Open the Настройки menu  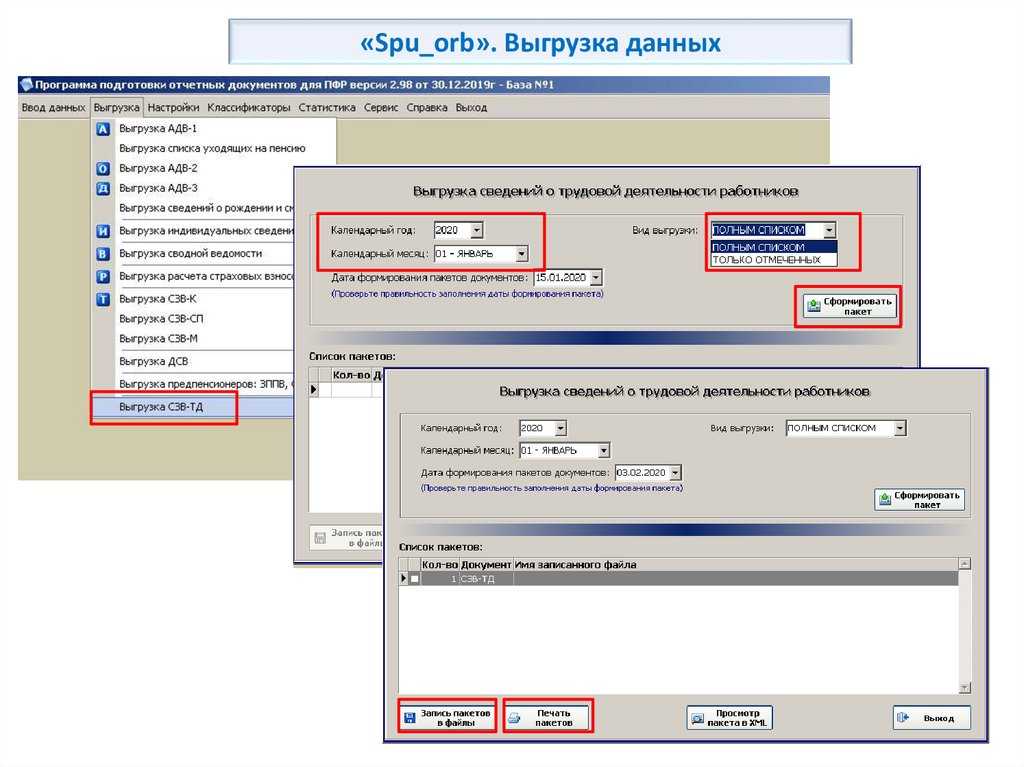tap(173, 108)
